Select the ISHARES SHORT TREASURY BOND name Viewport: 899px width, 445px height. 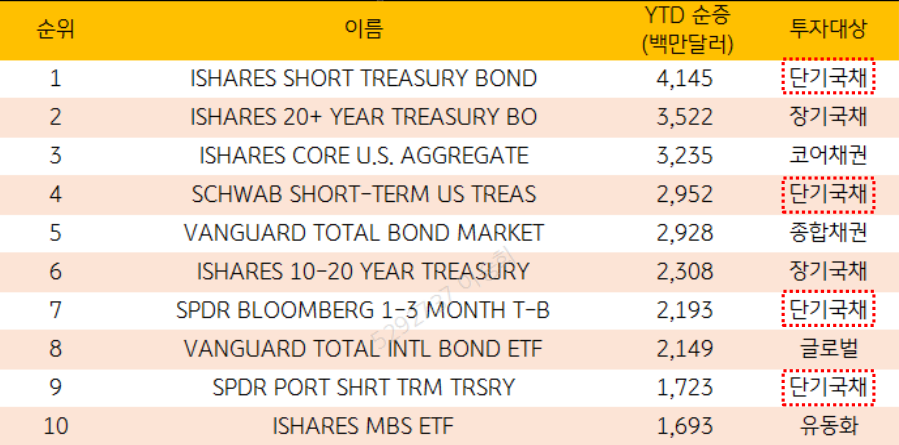(x=363, y=78)
